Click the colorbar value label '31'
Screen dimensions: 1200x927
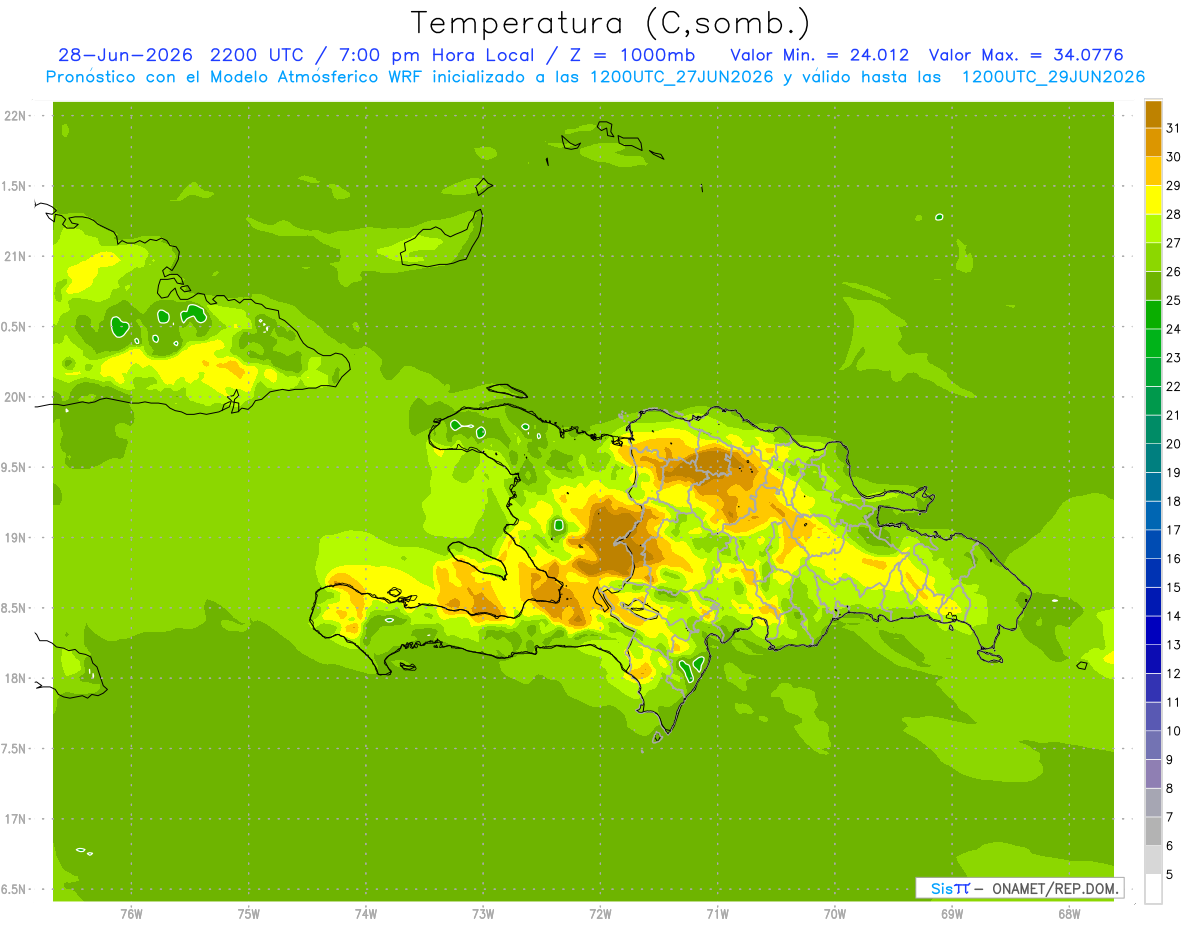1174,128
